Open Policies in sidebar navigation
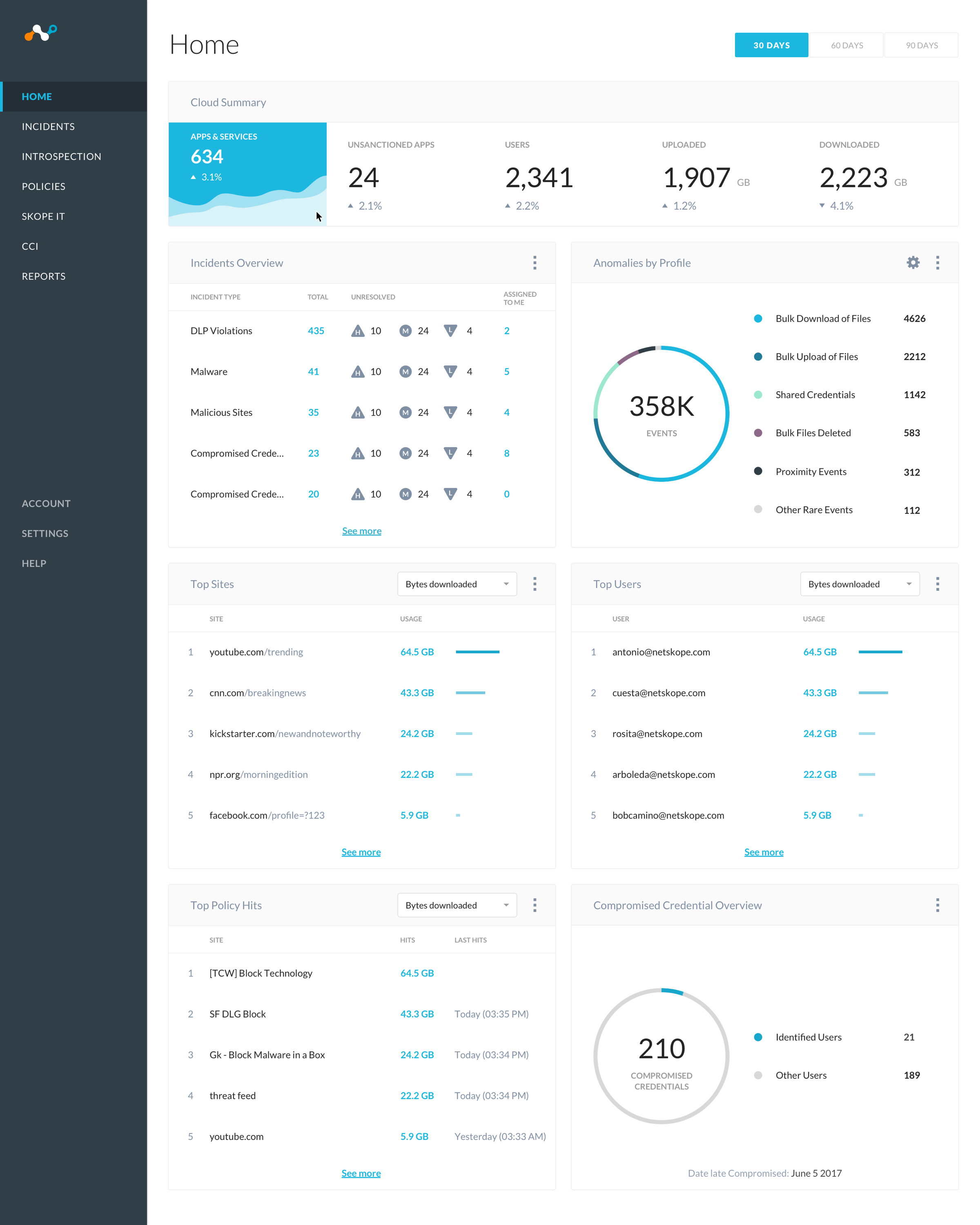Viewport: 980px width, 1225px height. 44,186
